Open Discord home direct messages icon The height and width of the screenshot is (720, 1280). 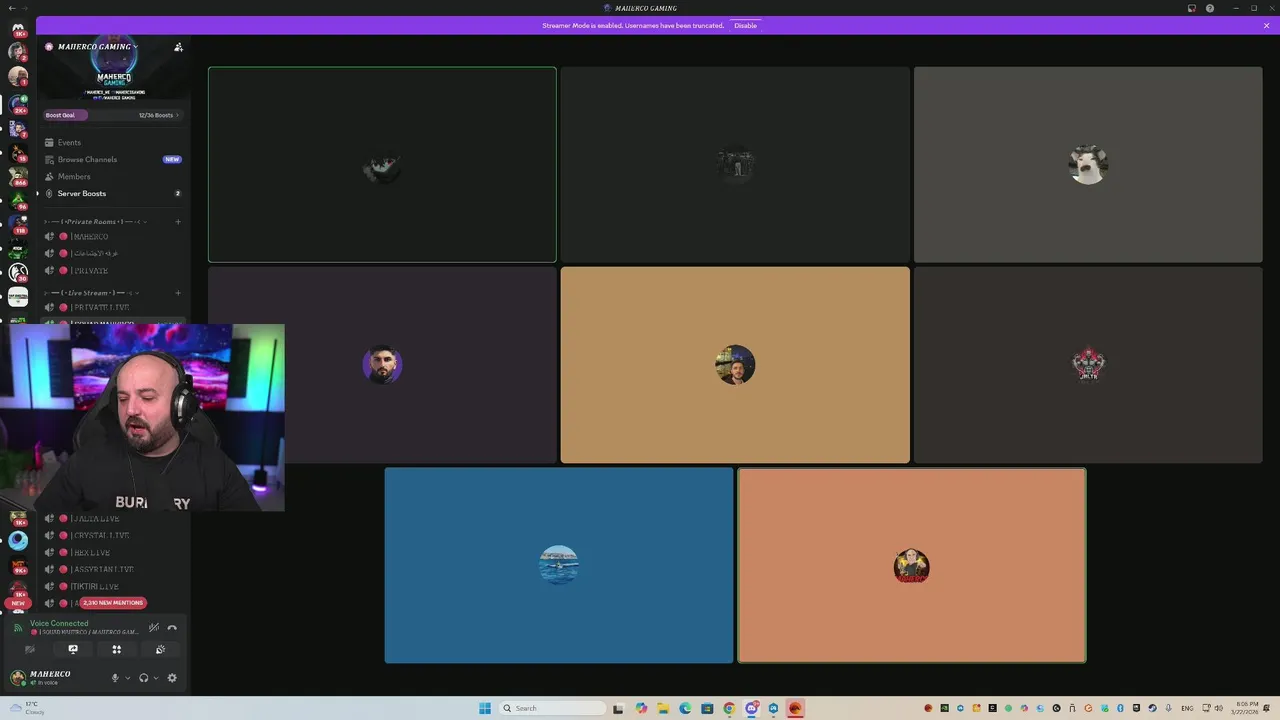click(x=18, y=28)
